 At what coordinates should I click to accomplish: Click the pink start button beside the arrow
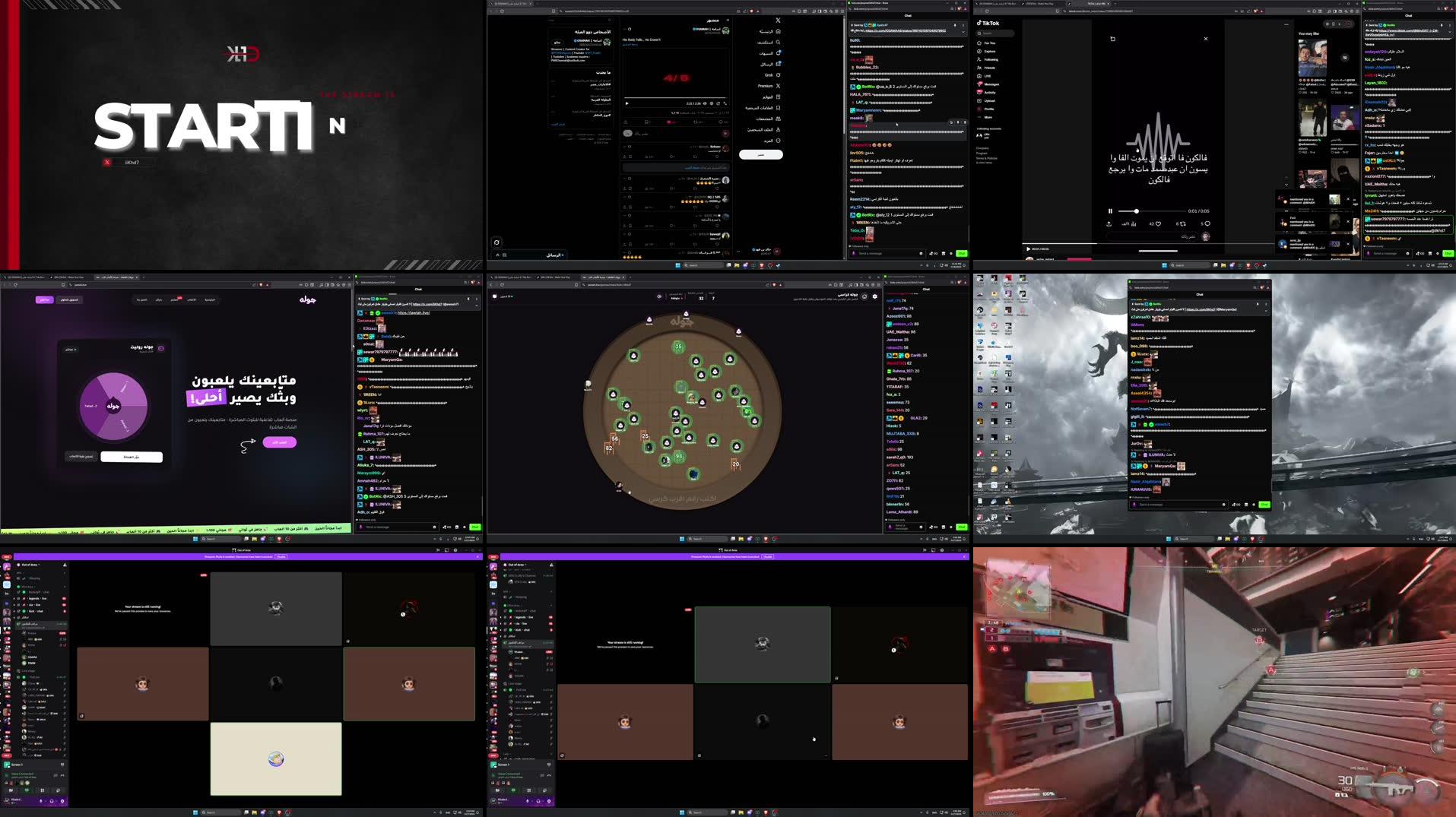(280, 442)
